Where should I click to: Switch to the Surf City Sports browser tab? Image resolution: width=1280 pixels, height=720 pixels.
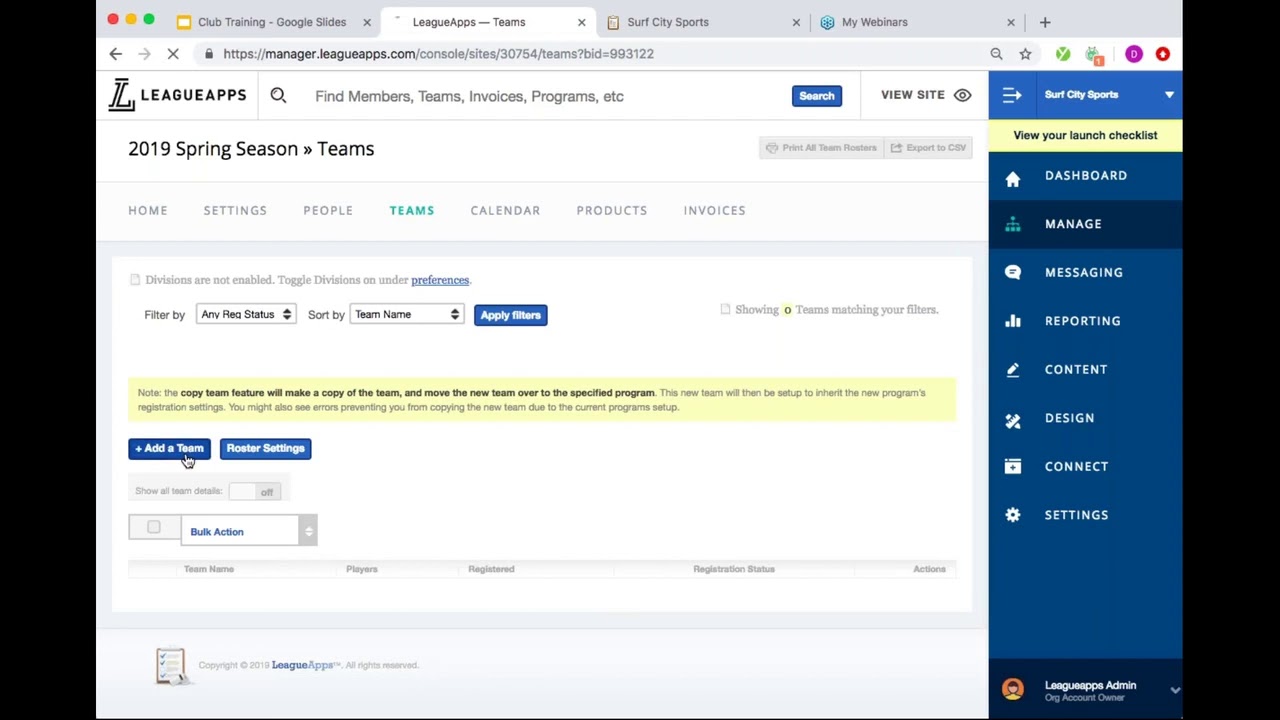(704, 22)
